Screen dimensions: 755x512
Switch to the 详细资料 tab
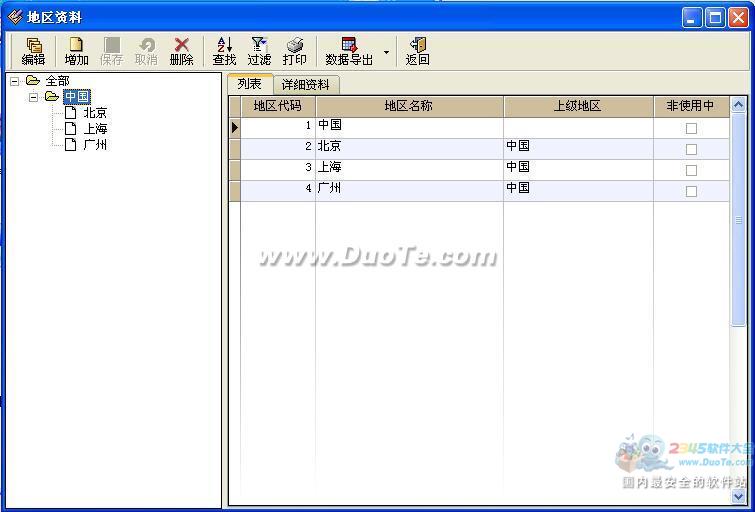pyautogui.click(x=305, y=85)
